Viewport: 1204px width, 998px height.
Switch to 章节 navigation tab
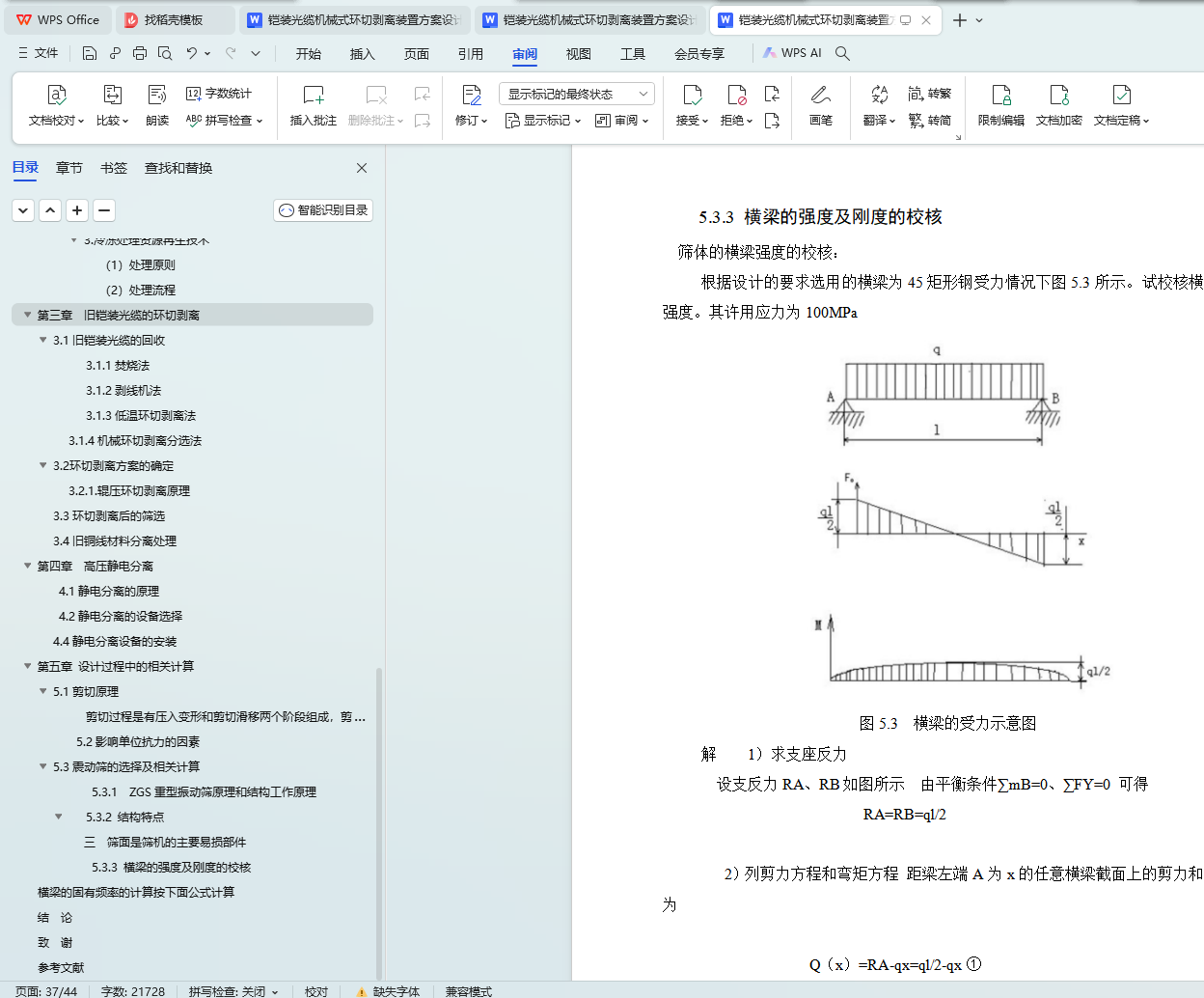[69, 168]
